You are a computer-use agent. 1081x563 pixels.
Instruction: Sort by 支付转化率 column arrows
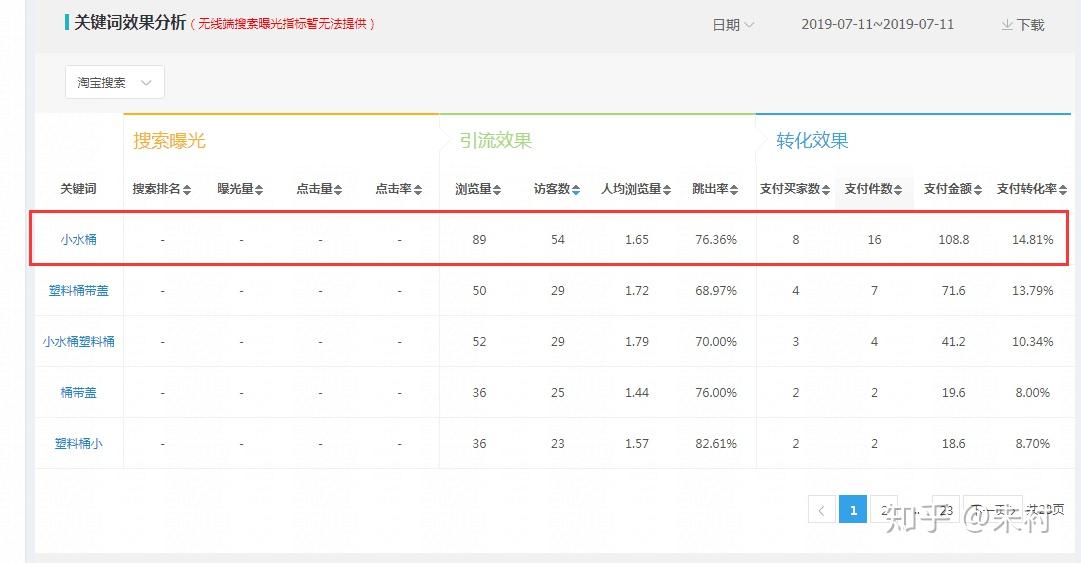pyautogui.click(x=1063, y=190)
